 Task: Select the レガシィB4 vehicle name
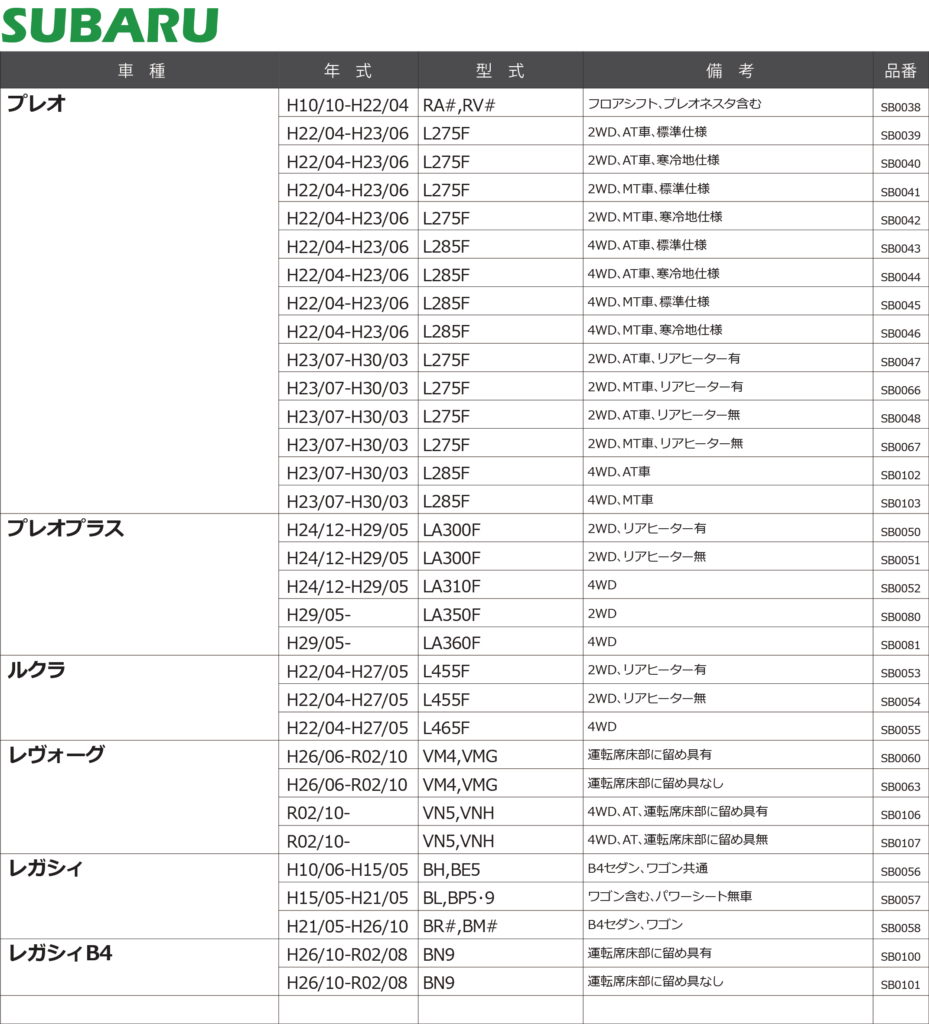tap(60, 954)
